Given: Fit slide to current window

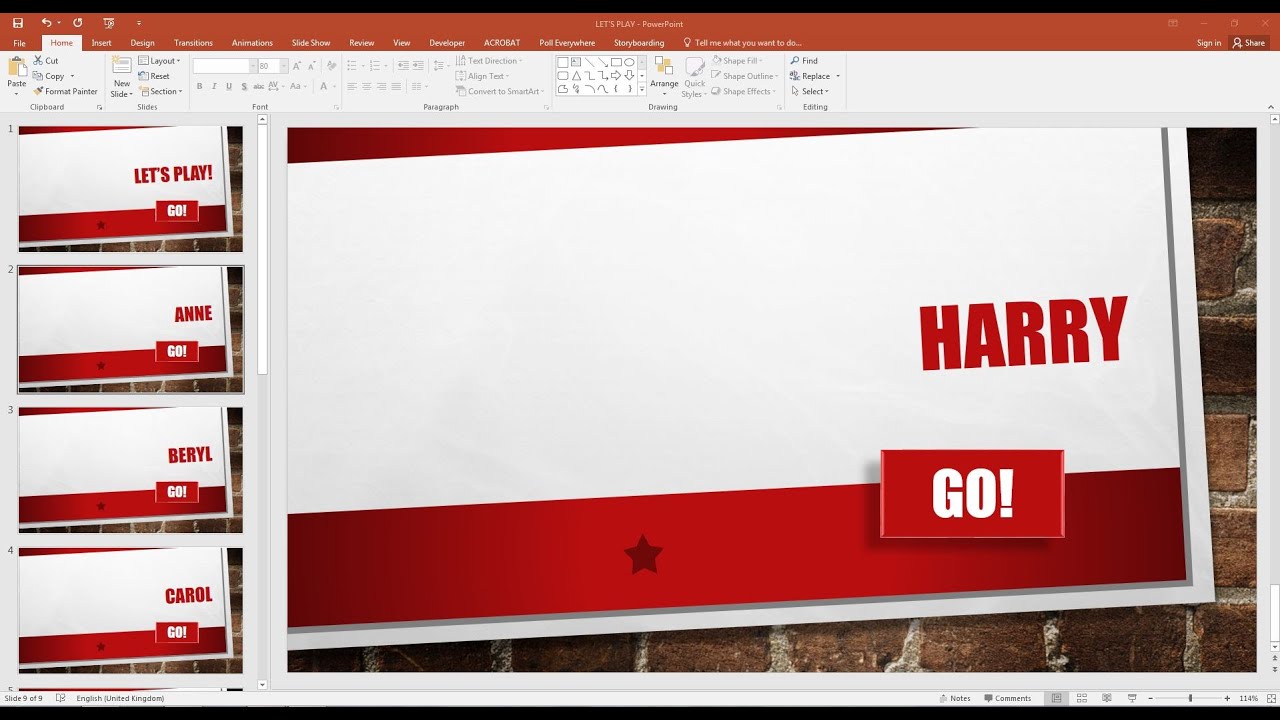Looking at the screenshot, I should coord(1273,698).
